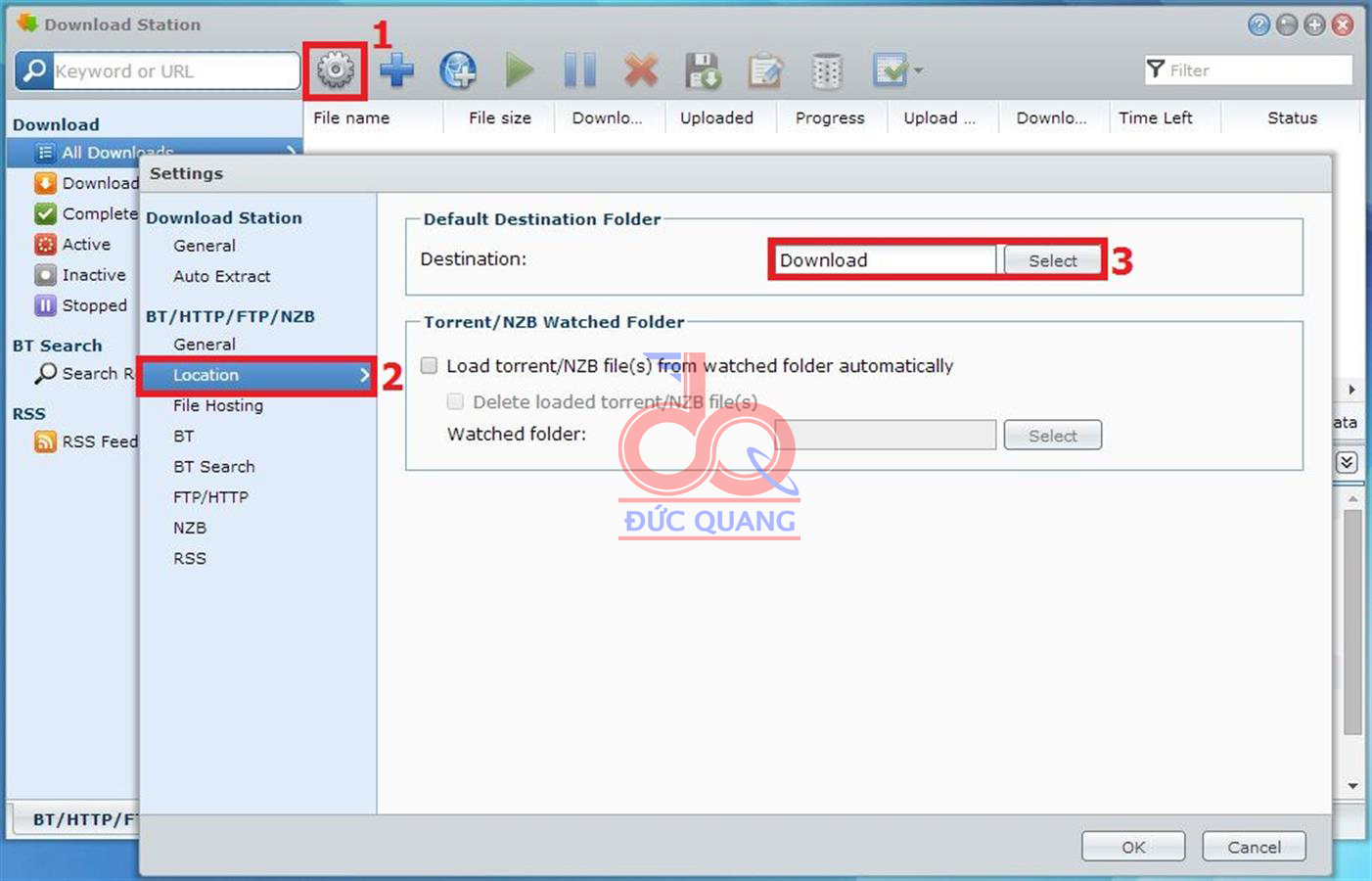Open General under BT/HTTP/FTP/NZB

tap(205, 345)
